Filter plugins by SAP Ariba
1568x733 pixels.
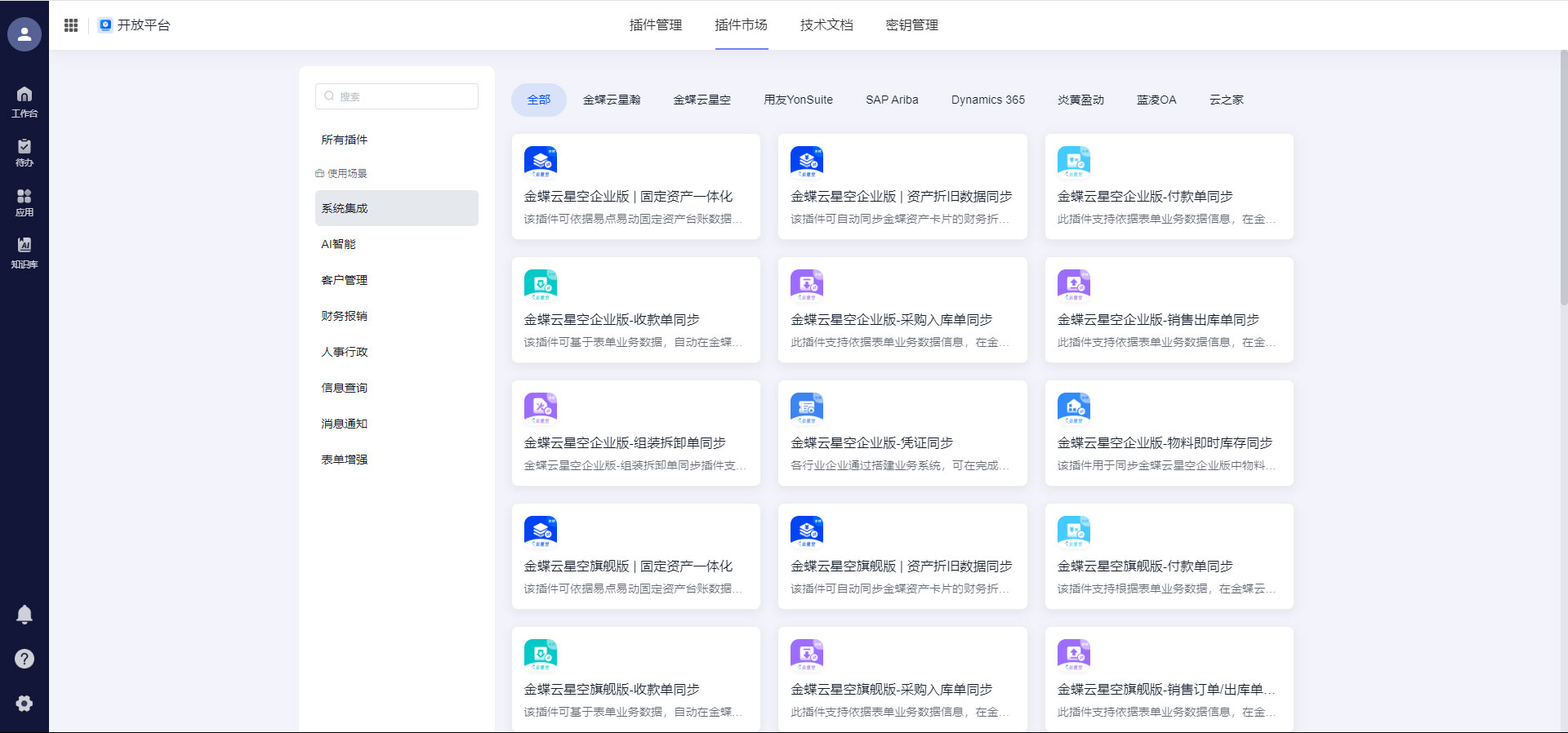tap(892, 100)
